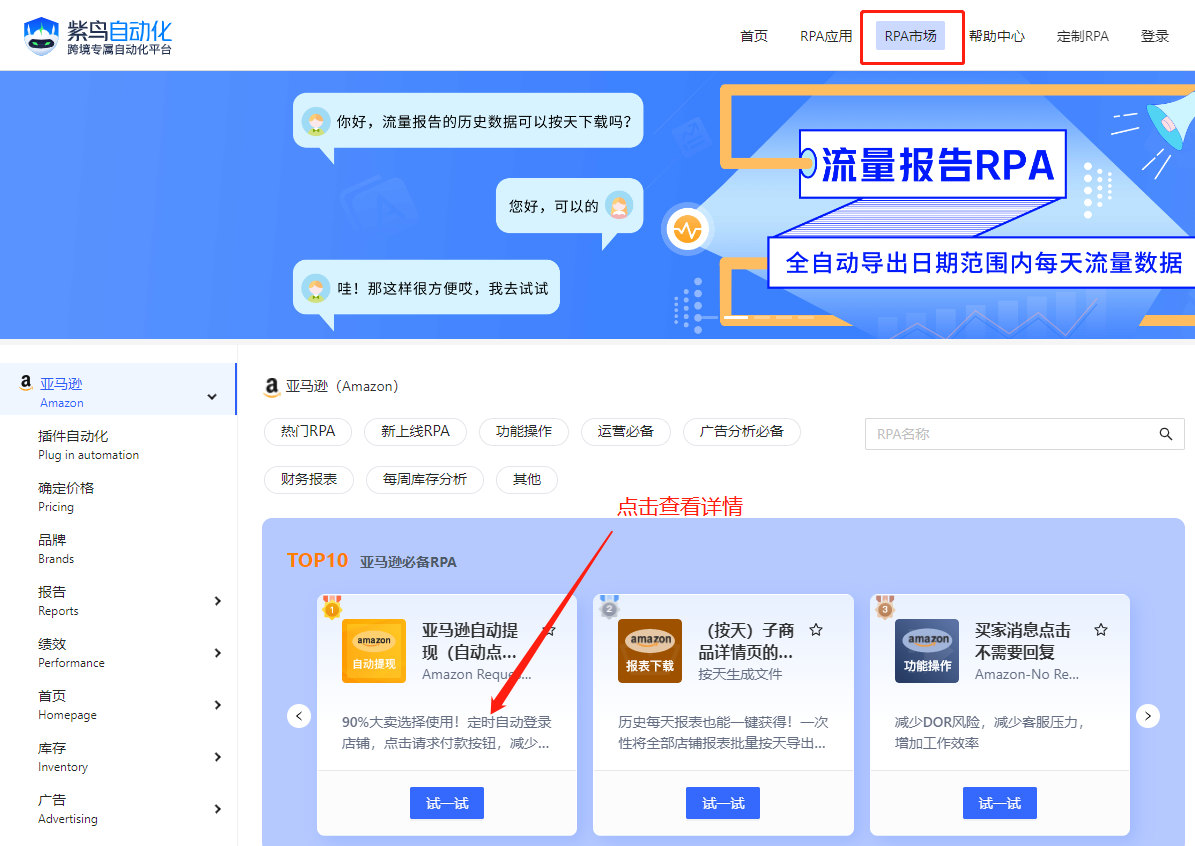This screenshot has height=846, width=1195.
Task: Filter by 其他 tag
Action: click(x=527, y=479)
